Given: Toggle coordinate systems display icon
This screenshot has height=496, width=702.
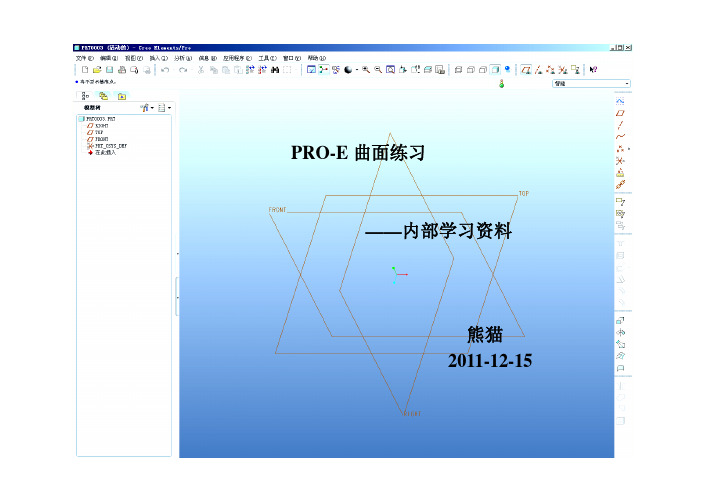Looking at the screenshot, I should pos(563,69).
